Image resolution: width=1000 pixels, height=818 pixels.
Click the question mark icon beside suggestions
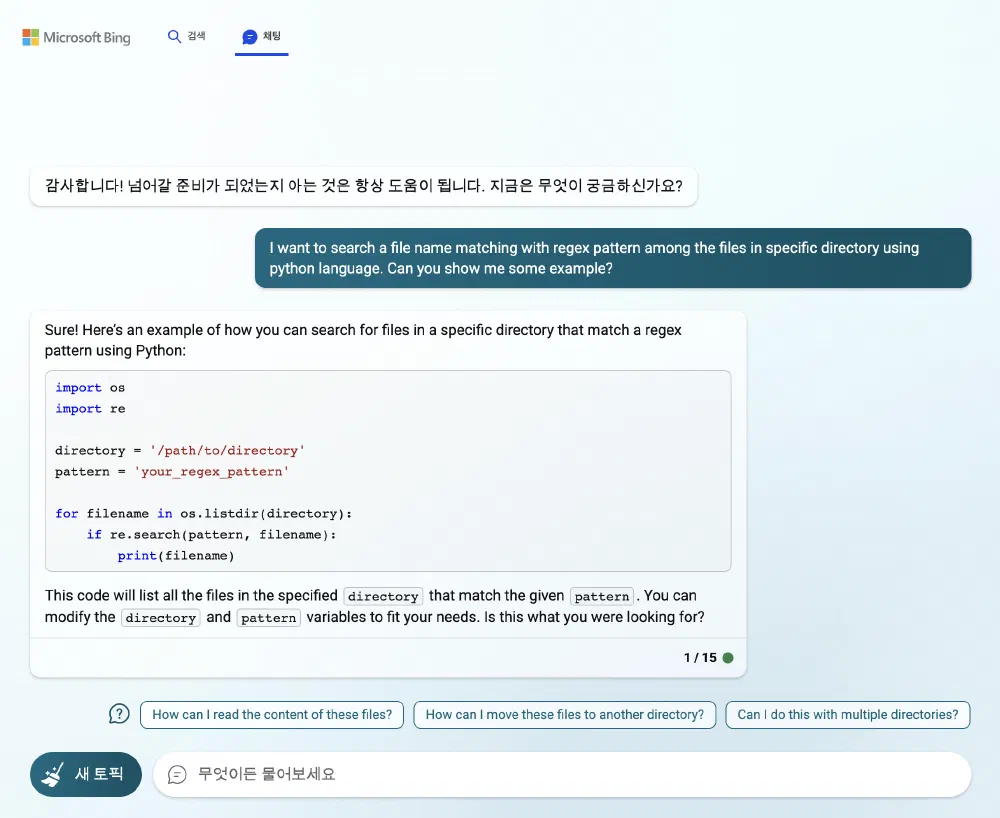click(x=119, y=714)
